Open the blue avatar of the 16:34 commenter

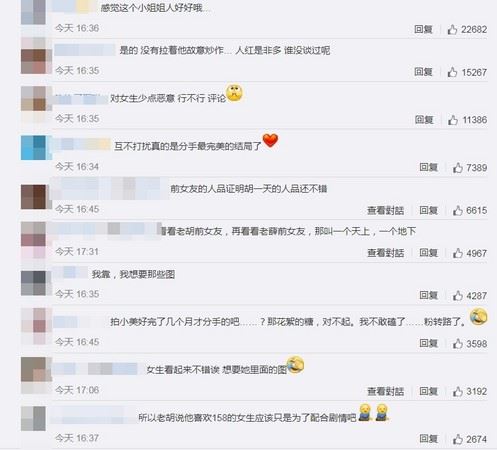tap(35, 148)
